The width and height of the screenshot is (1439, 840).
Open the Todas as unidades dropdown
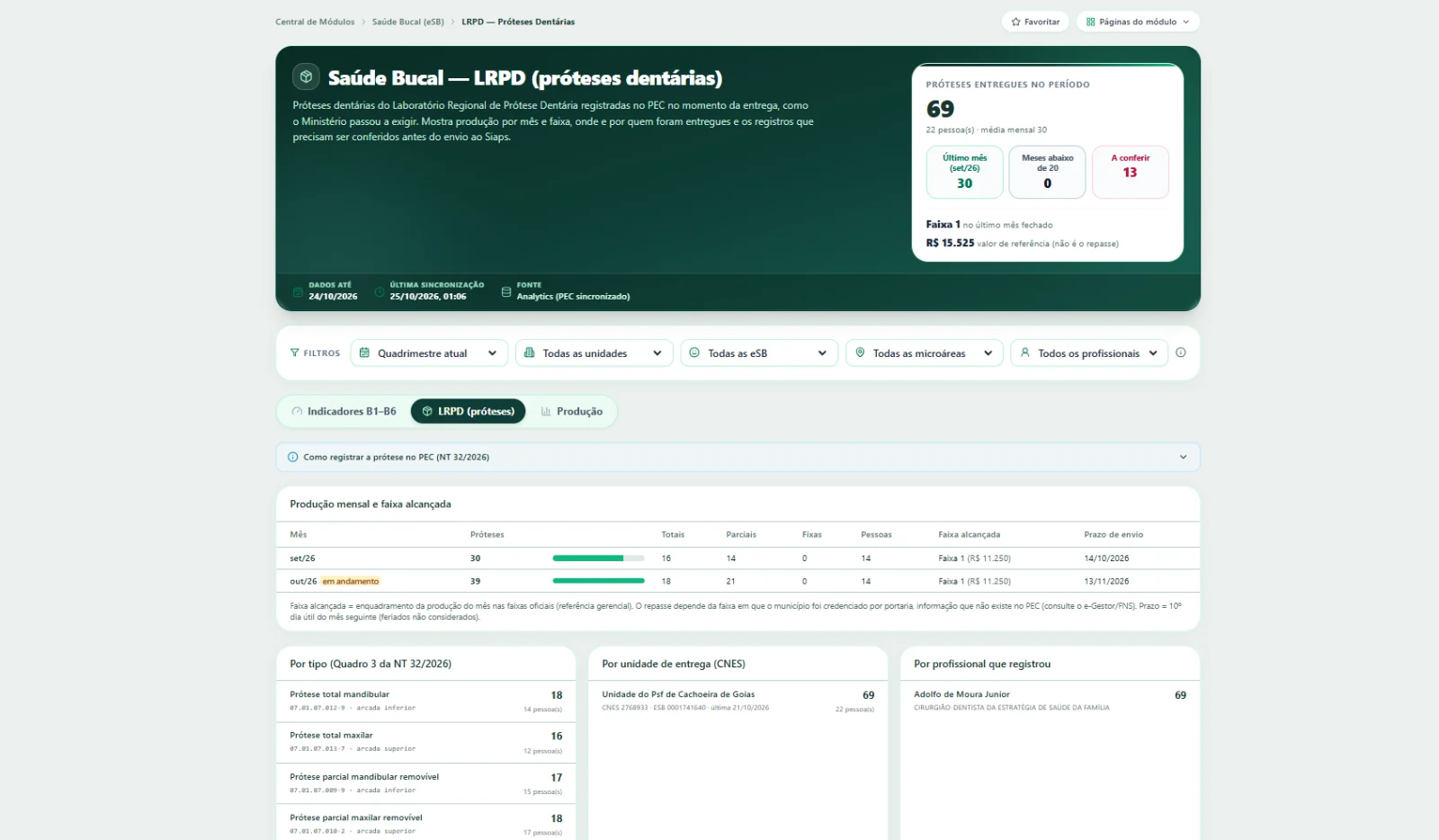(x=594, y=353)
